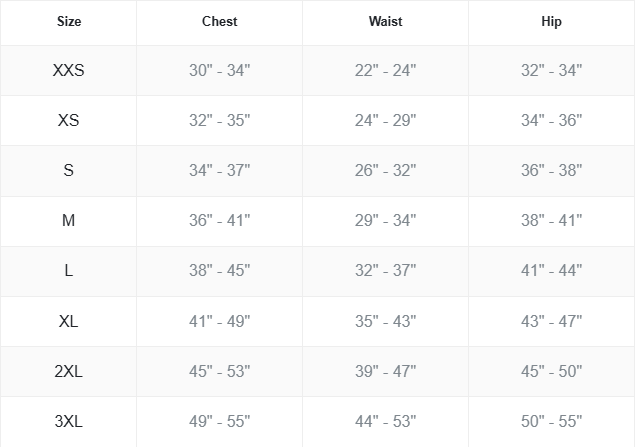The width and height of the screenshot is (635, 447).
Task: Click the Waist column header
Action: click(385, 21)
